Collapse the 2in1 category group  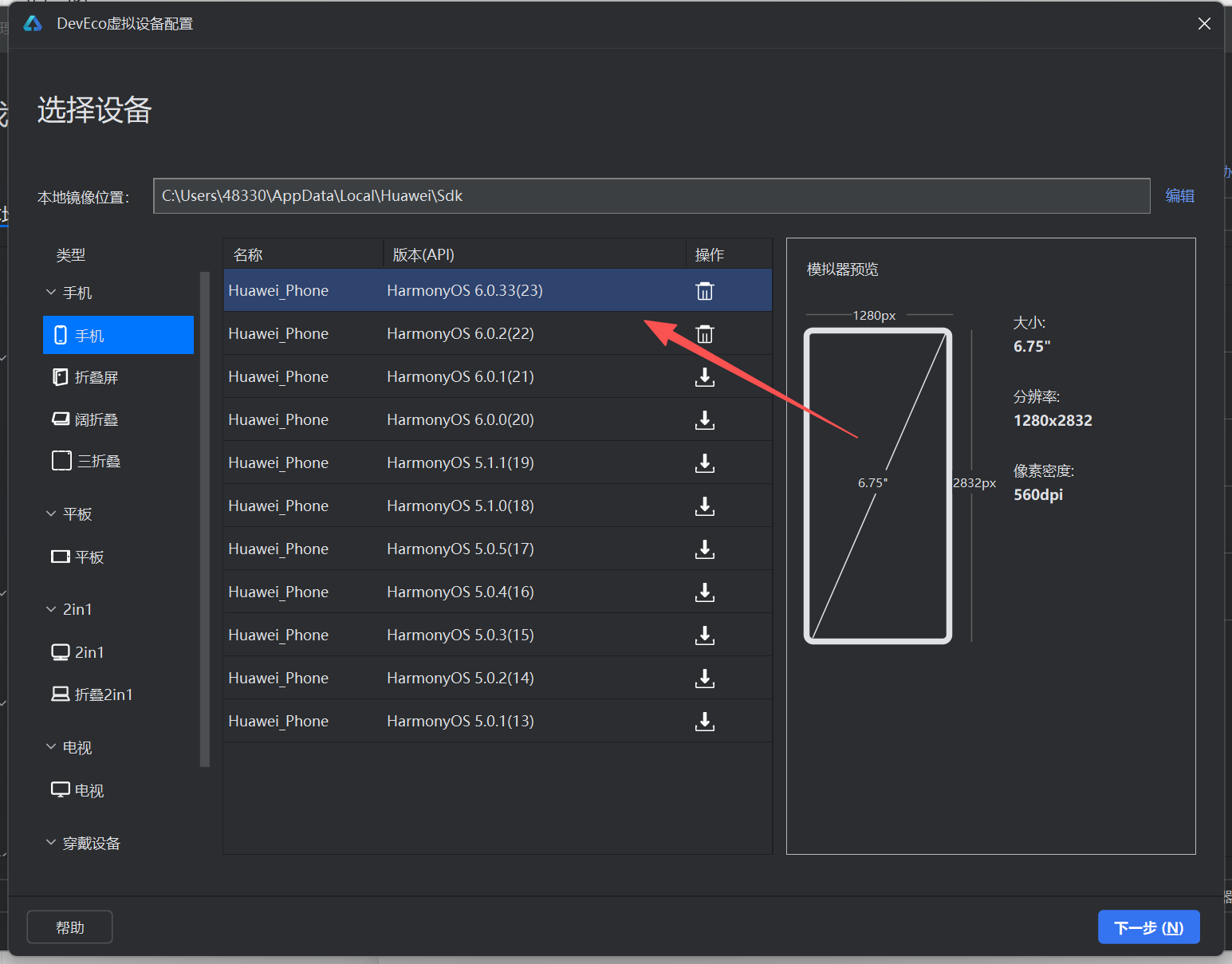tap(51, 609)
